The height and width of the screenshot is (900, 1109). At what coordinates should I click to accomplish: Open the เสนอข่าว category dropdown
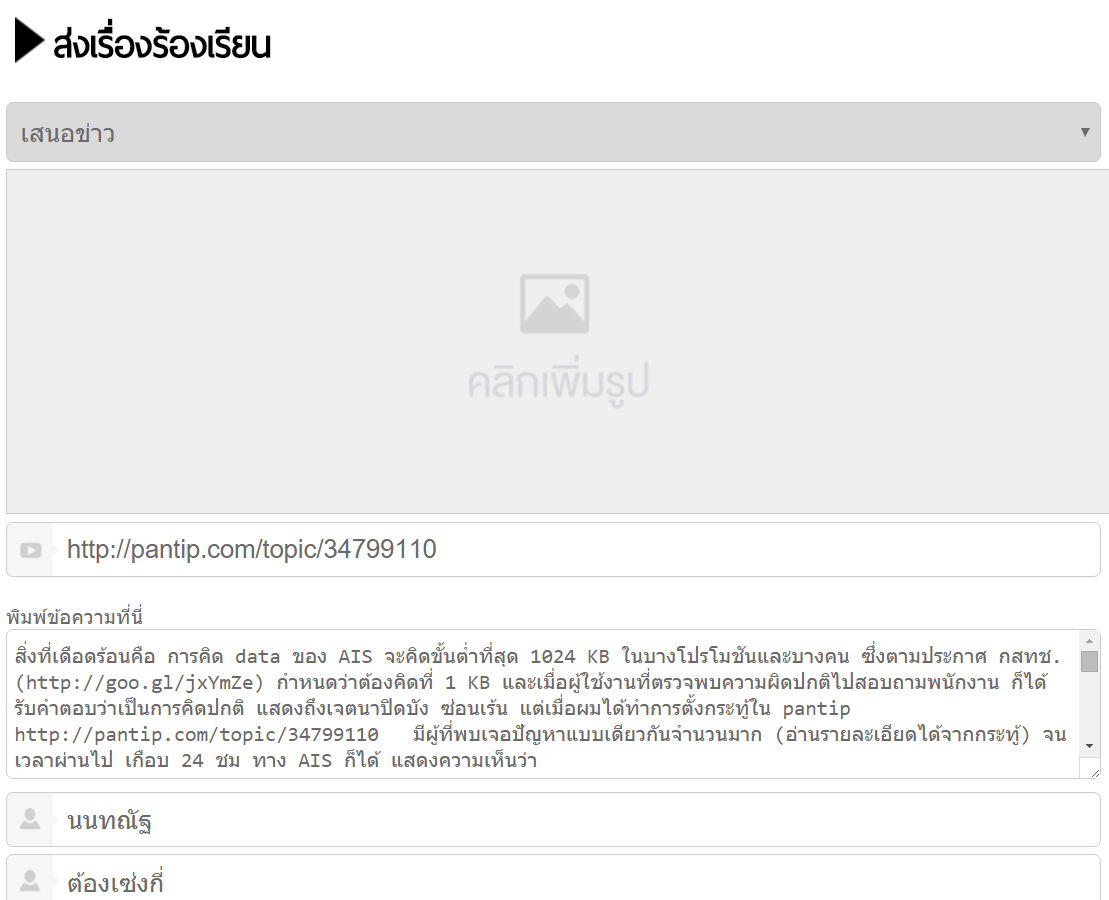pyautogui.click(x=553, y=132)
